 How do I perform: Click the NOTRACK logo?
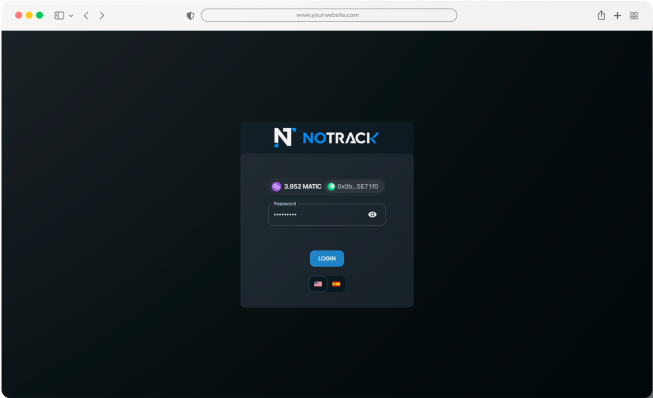click(x=326, y=138)
